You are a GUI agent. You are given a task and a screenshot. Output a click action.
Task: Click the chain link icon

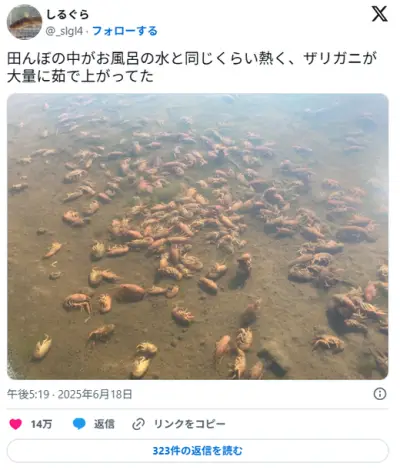(x=138, y=424)
